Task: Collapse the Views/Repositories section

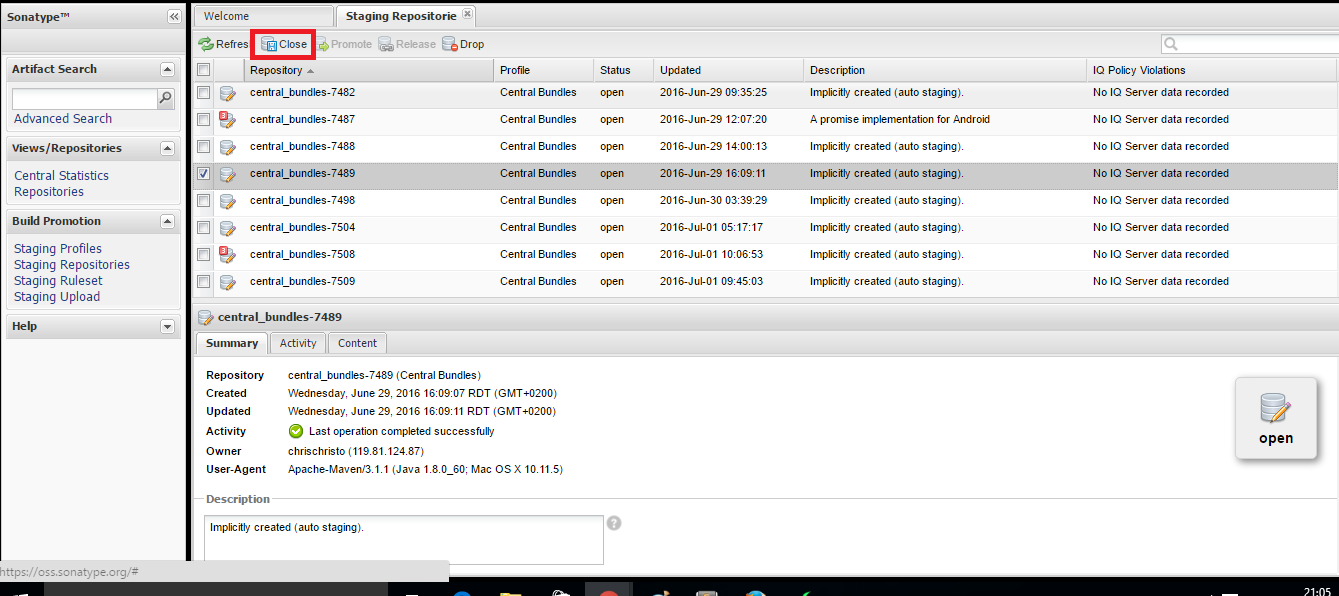Action: pos(167,148)
